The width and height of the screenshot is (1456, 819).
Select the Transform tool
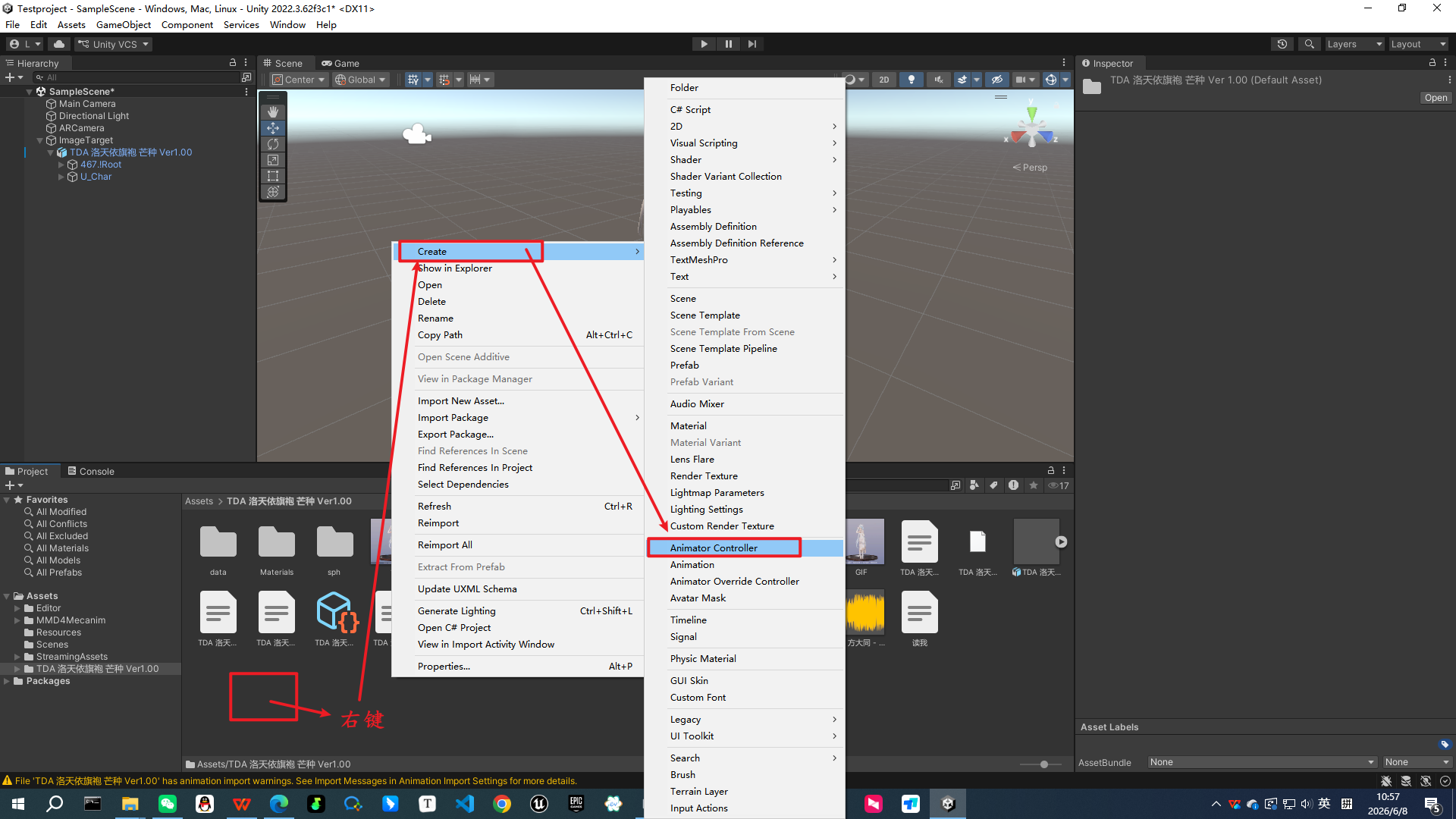(x=273, y=192)
